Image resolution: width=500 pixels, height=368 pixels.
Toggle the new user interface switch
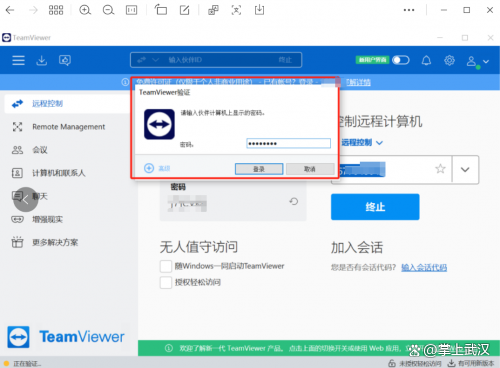[401, 60]
